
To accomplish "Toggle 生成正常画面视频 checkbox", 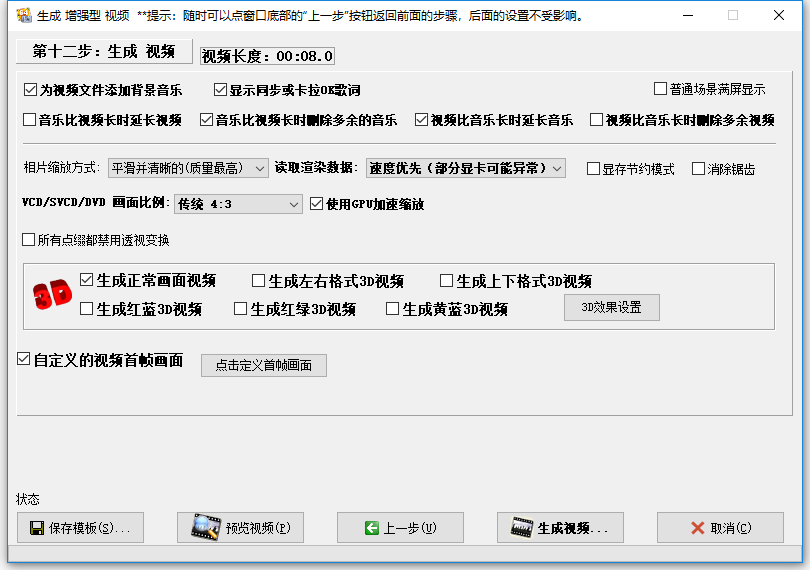I will coord(86,280).
